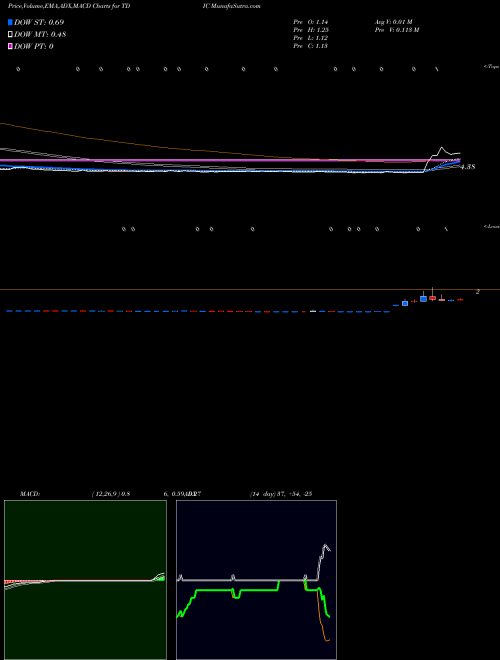Click the chart title 'Price,Volume,EMA,ADX,MACD Charts'
Viewport: 500px width, 660px height.
click(61, 6)
